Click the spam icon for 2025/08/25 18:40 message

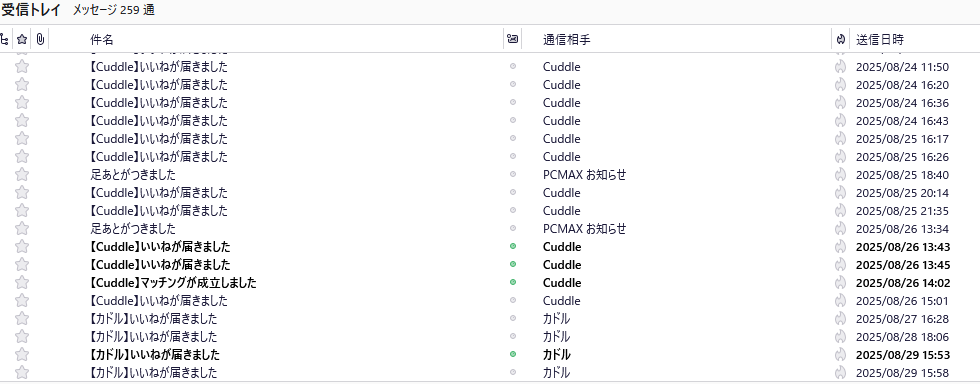click(x=840, y=174)
